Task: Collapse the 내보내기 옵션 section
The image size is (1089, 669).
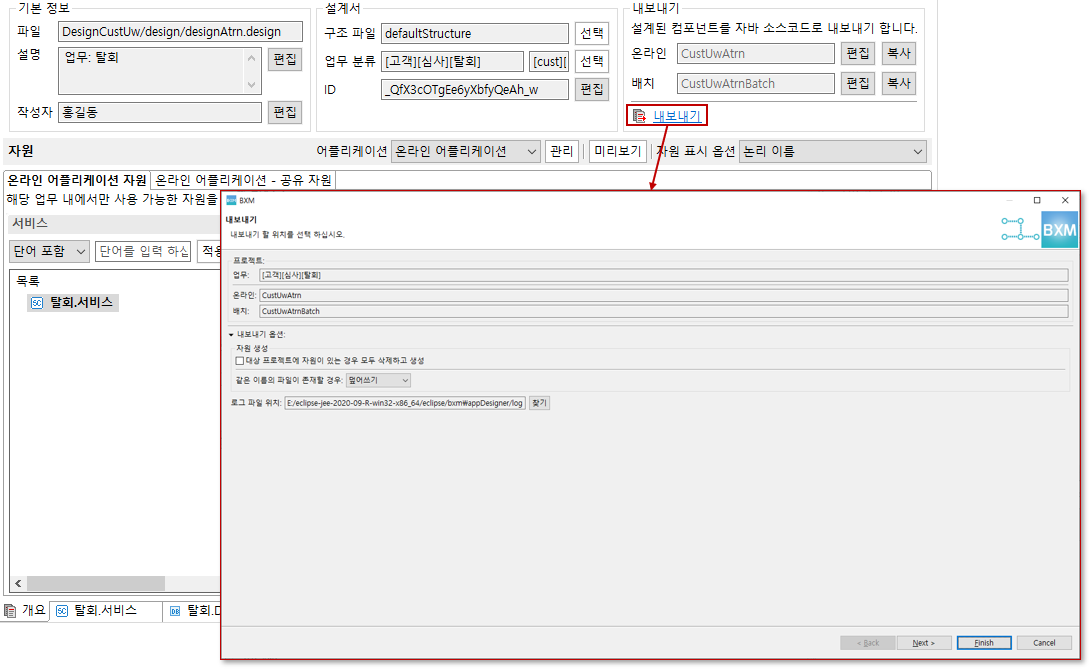Action: pos(231,334)
